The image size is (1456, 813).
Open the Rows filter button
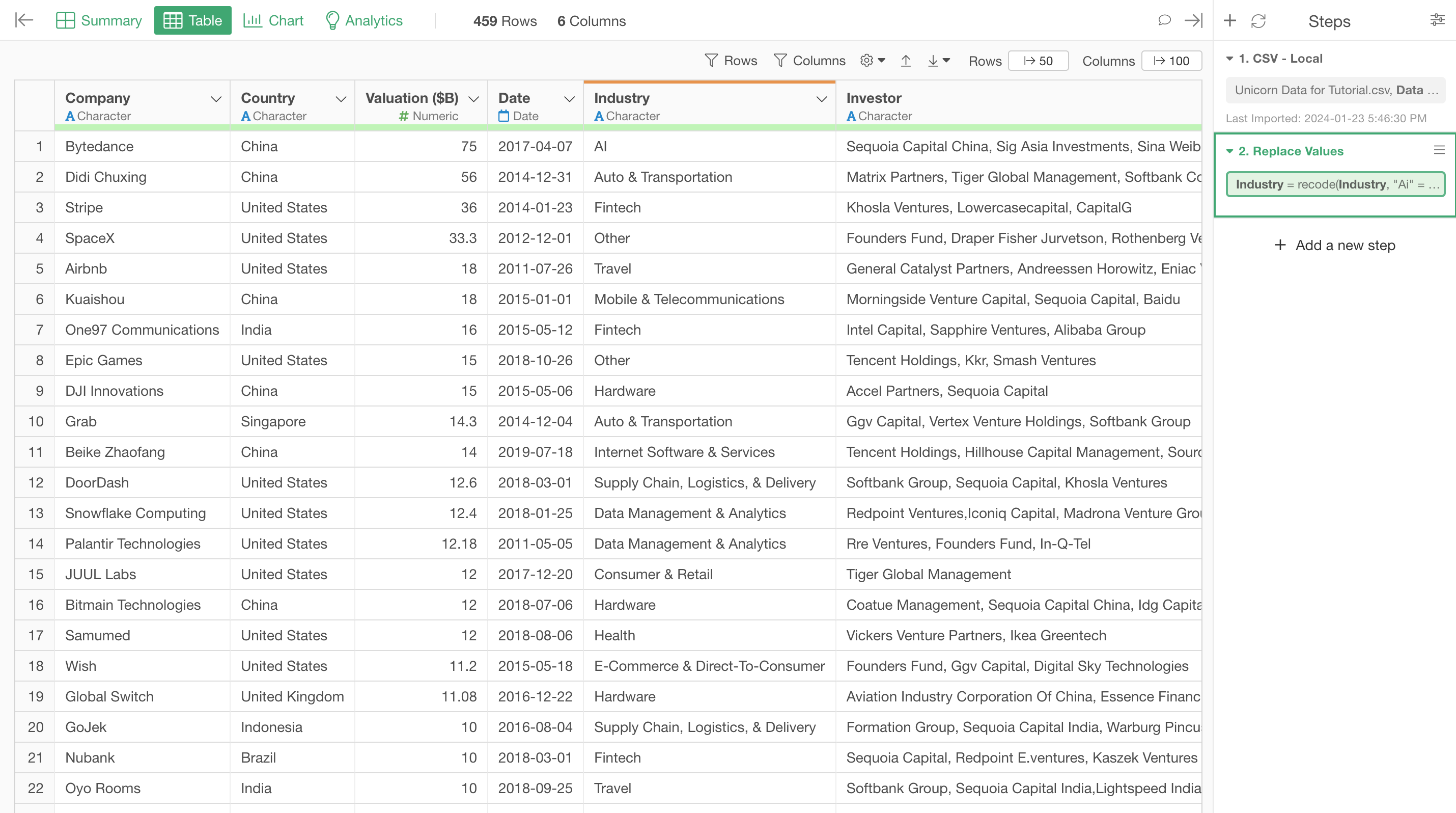[x=731, y=61]
